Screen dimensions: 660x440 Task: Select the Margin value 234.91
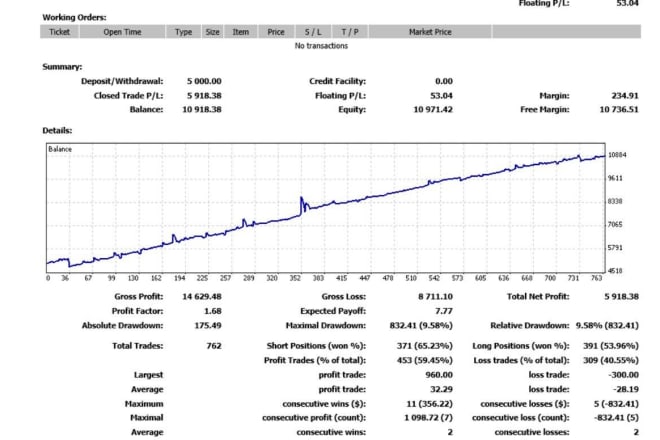tap(625, 96)
